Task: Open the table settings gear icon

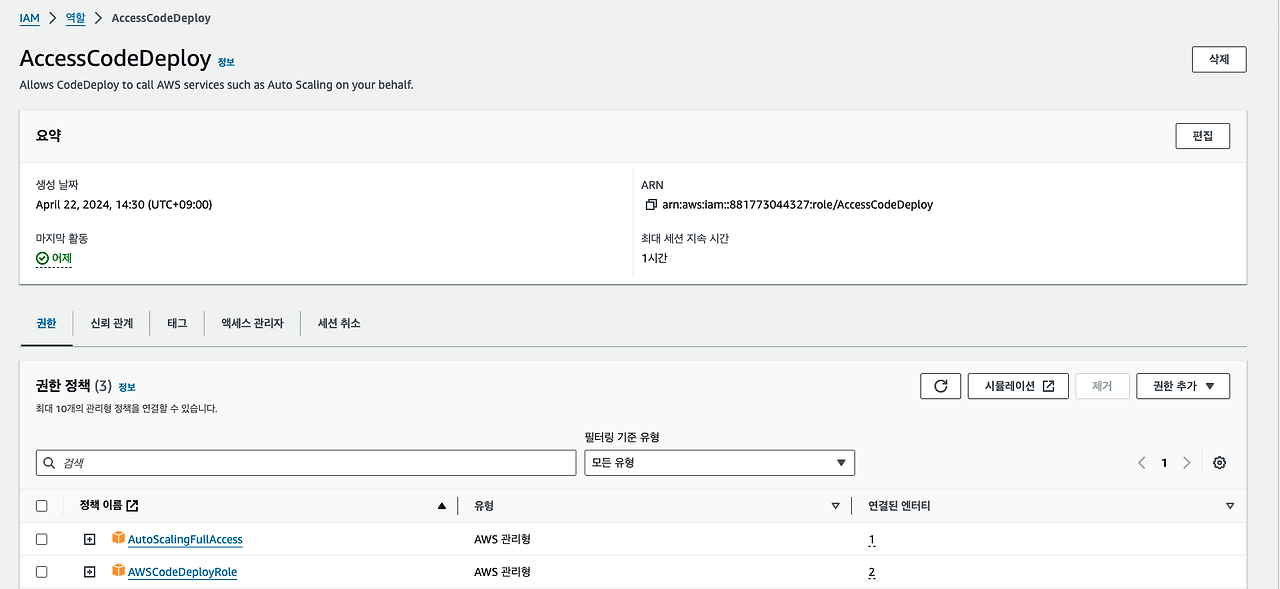Action: [x=1219, y=463]
